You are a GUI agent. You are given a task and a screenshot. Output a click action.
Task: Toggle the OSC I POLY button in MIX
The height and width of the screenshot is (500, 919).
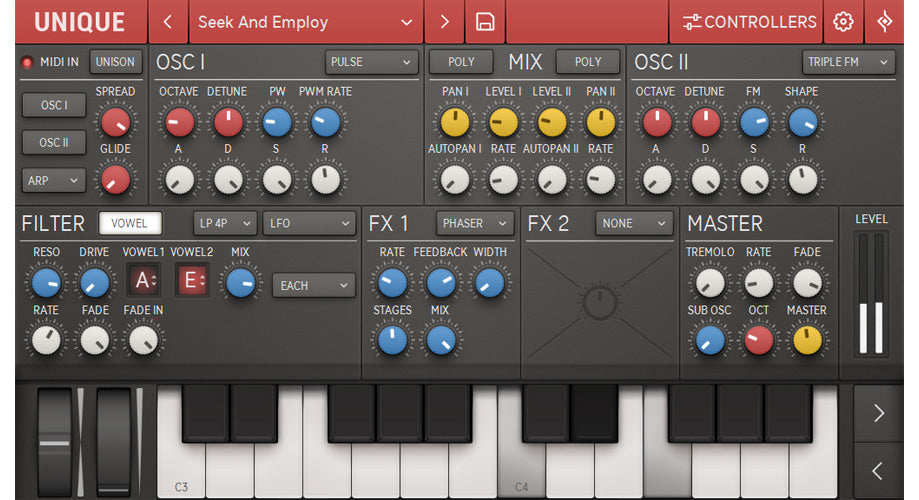(x=461, y=62)
